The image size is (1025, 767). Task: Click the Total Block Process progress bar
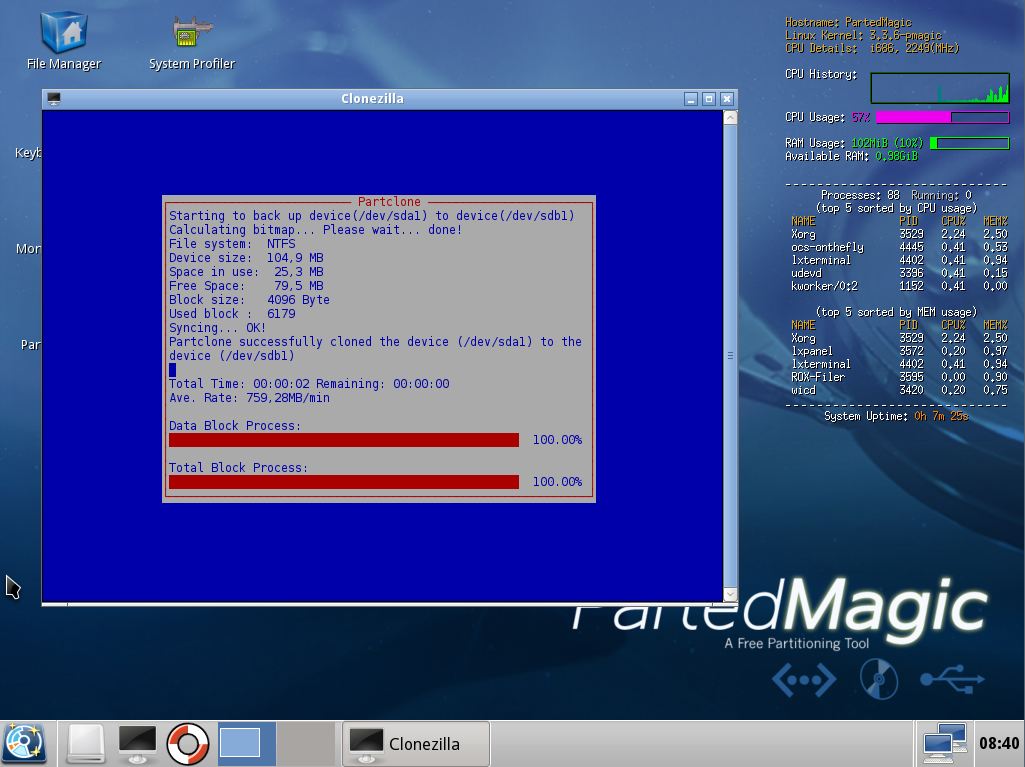click(x=344, y=482)
